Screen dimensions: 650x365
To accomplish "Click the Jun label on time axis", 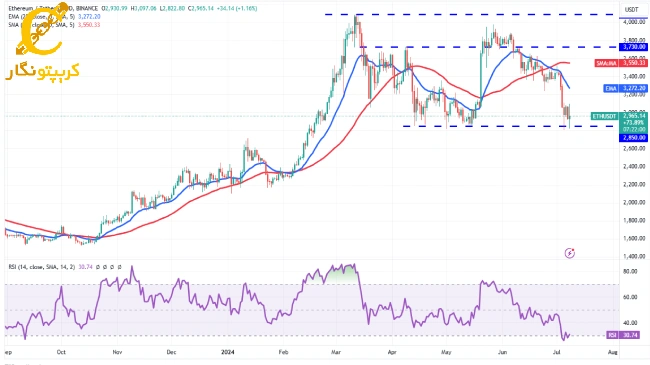I will click(x=502, y=352).
